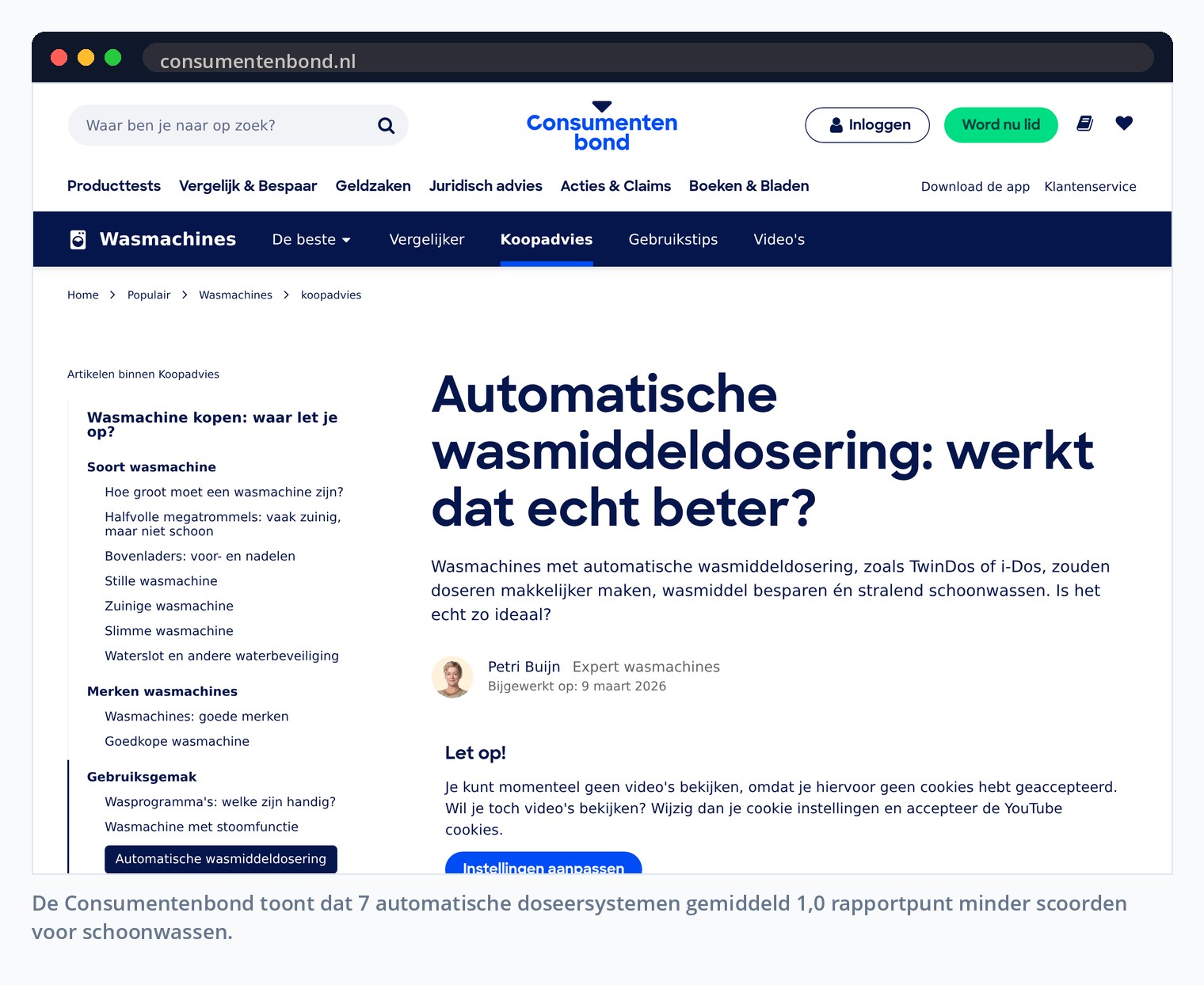The image size is (1204, 985).
Task: Open Acties & Claims menu
Action: click(x=615, y=186)
